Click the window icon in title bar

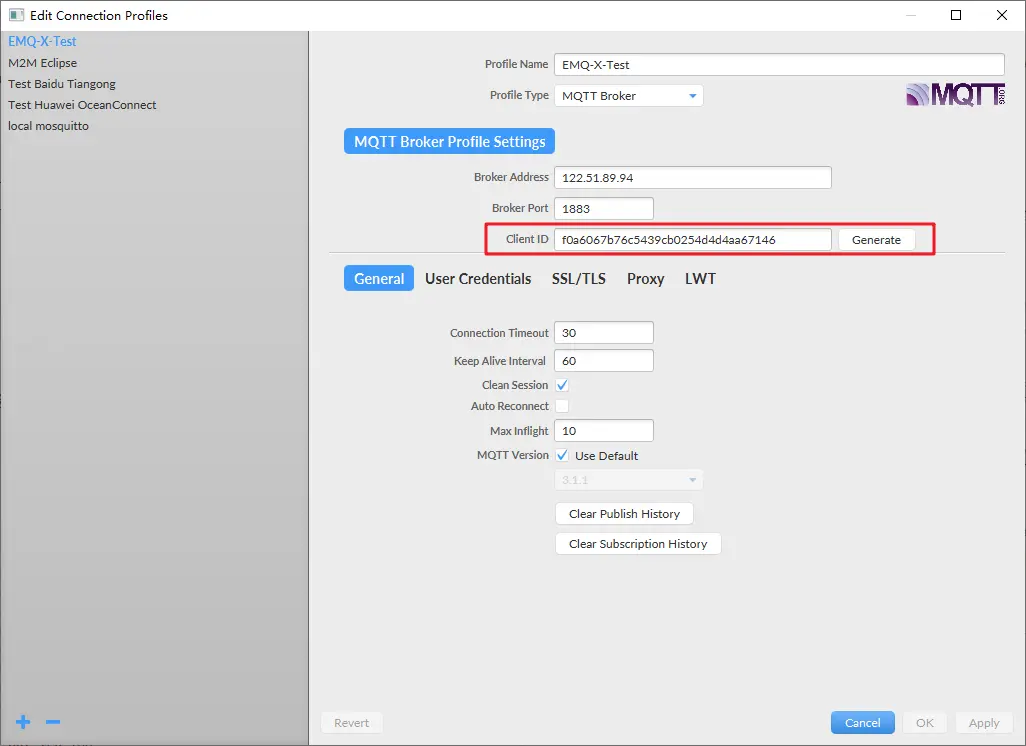pyautogui.click(x=16, y=15)
